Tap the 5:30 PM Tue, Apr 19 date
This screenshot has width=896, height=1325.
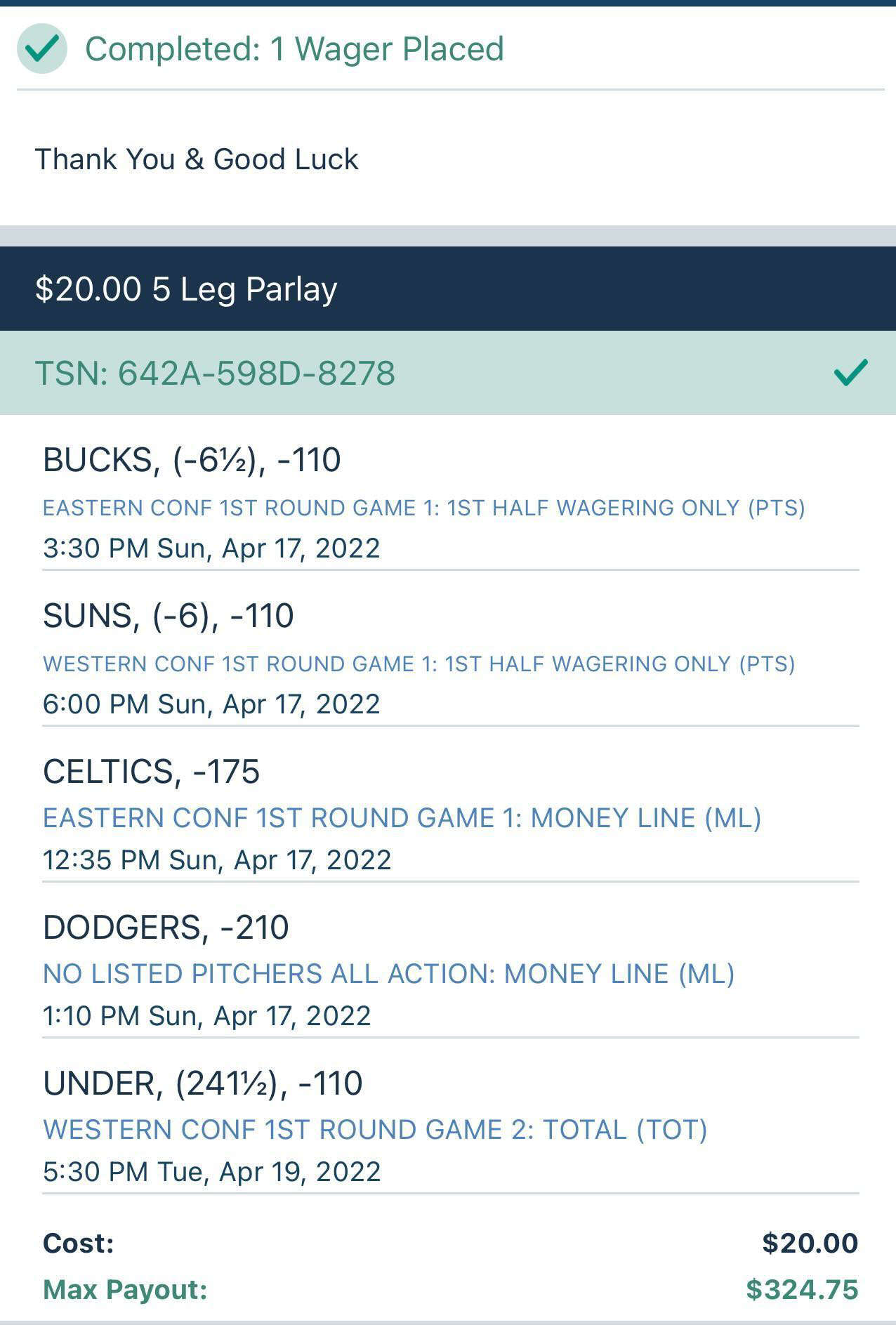[211, 1171]
